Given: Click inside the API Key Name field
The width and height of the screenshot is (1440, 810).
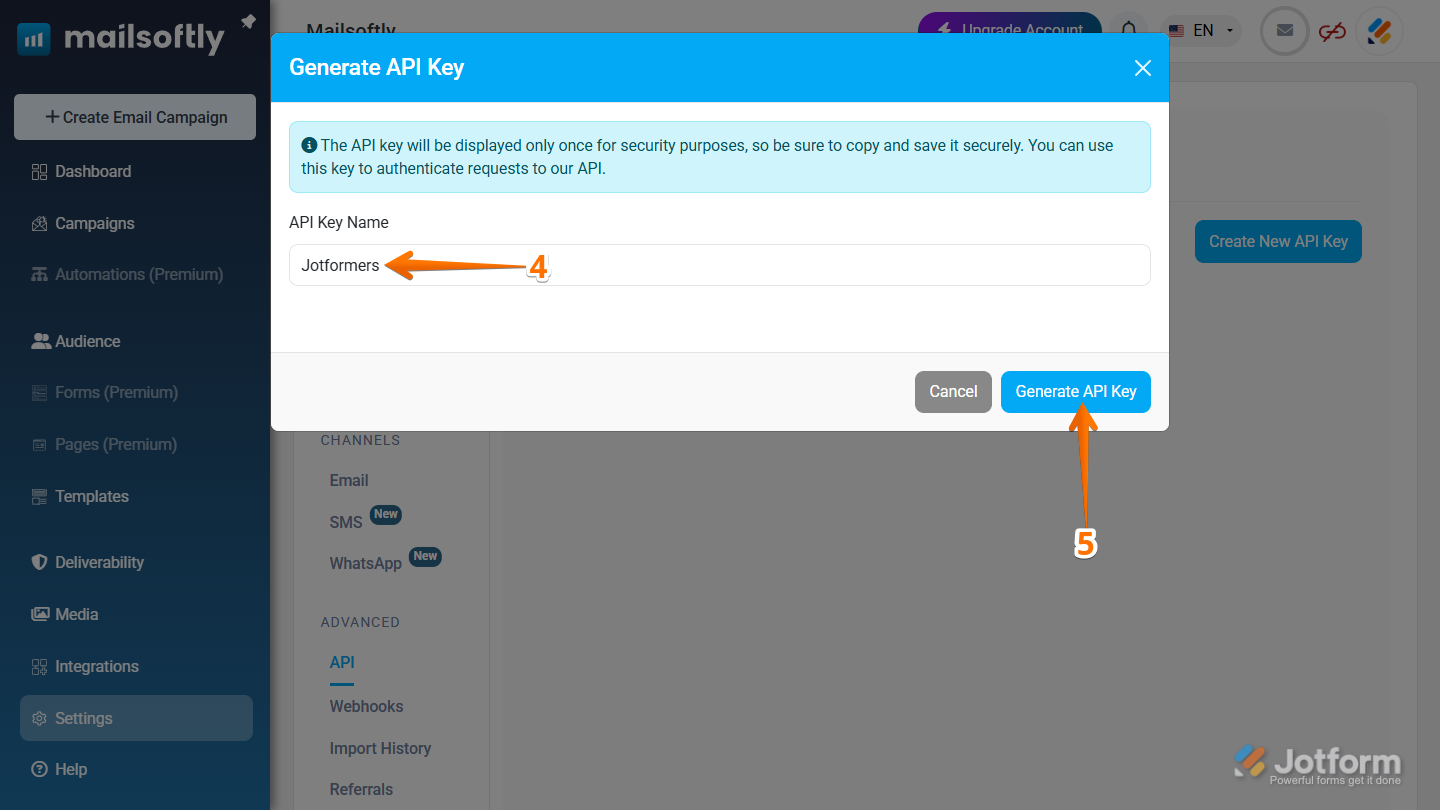Looking at the screenshot, I should [x=719, y=265].
